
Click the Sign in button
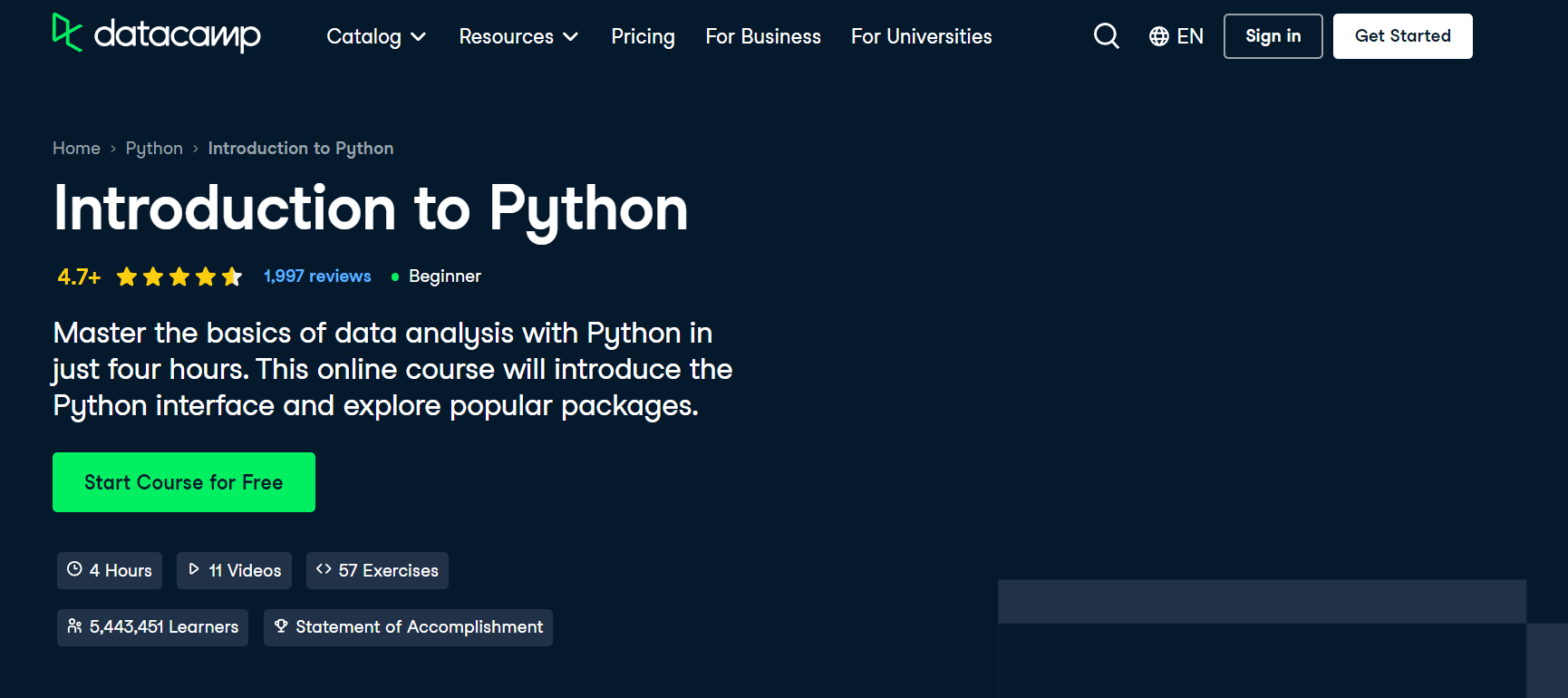click(x=1273, y=36)
